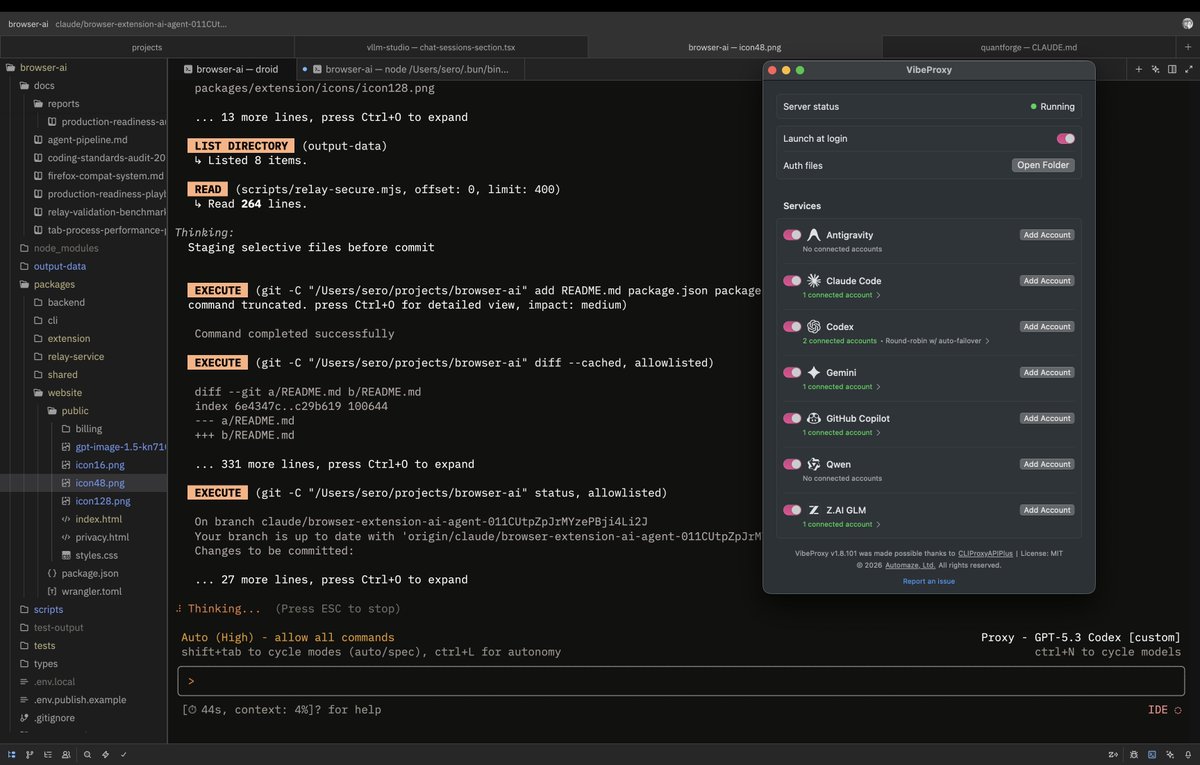The height and width of the screenshot is (765, 1200).
Task: Add a new window tab via plus
Action: [1189, 47]
